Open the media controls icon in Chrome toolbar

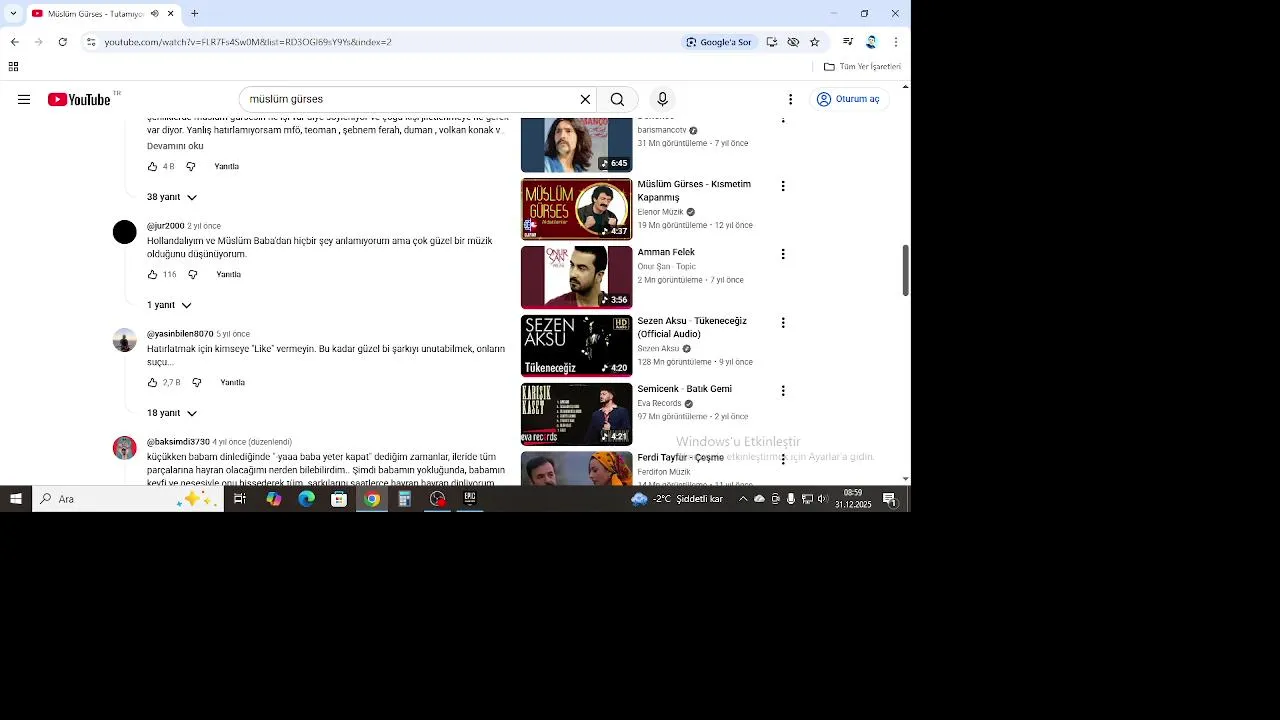848,42
